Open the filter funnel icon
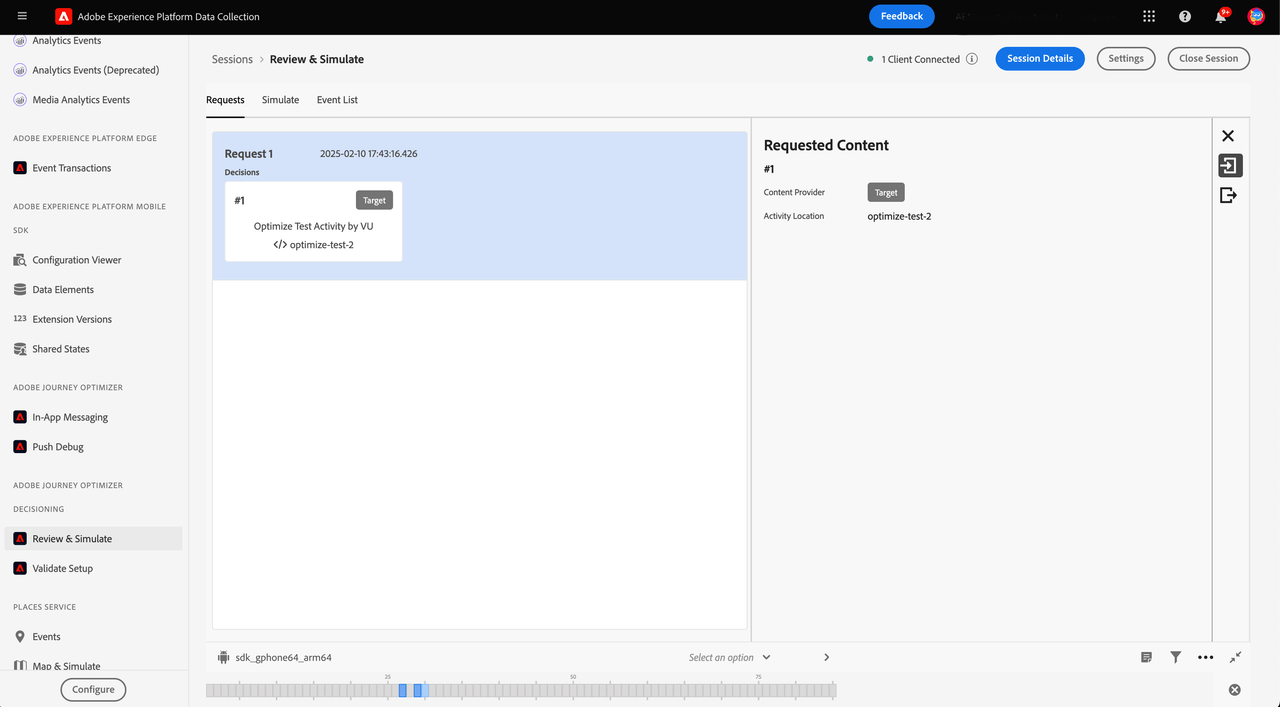Image resolution: width=1280 pixels, height=707 pixels. point(1176,657)
